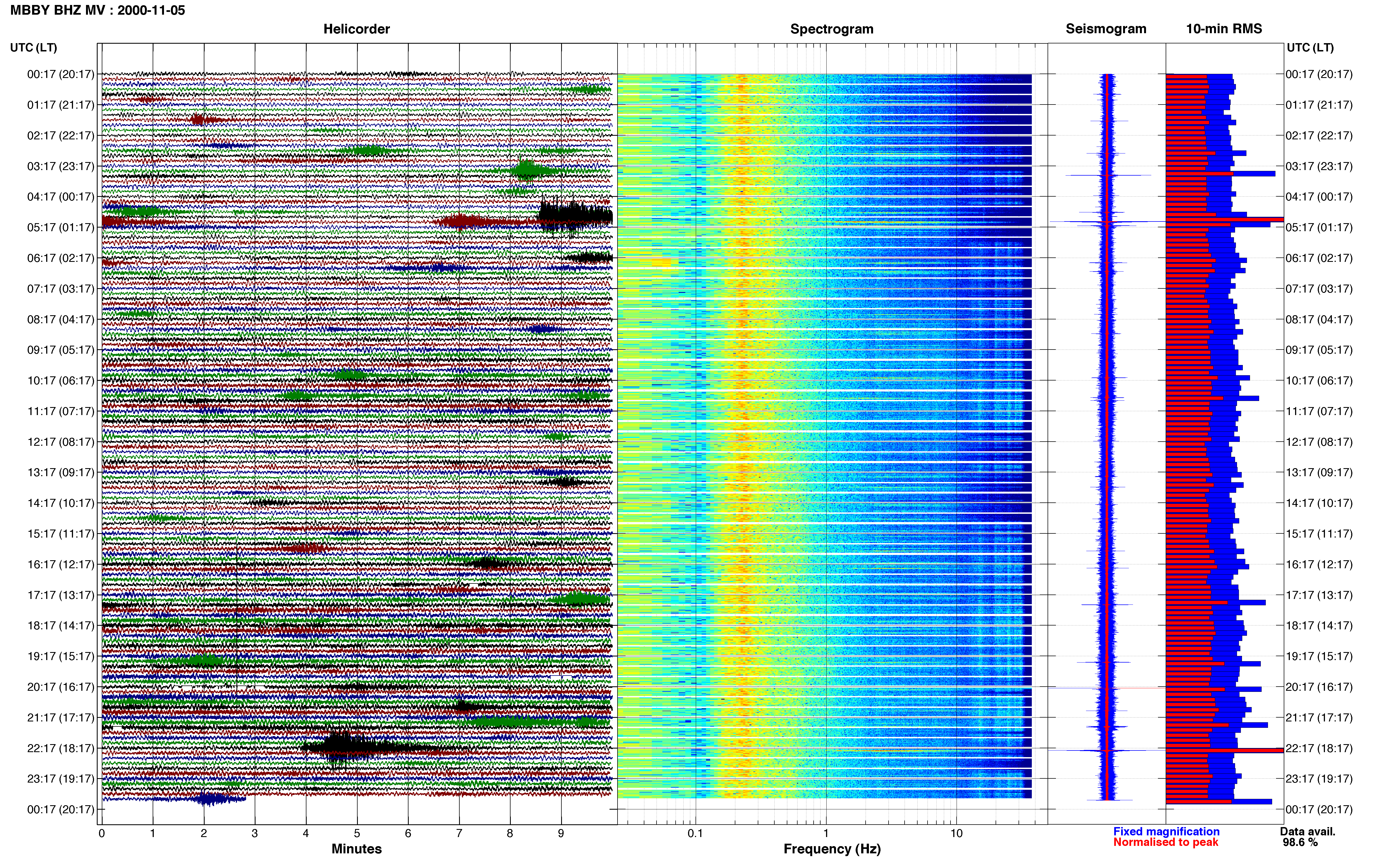Click the 10 Hz tick on the frequency axis
Screen dimensions: 1388x868
956,833
